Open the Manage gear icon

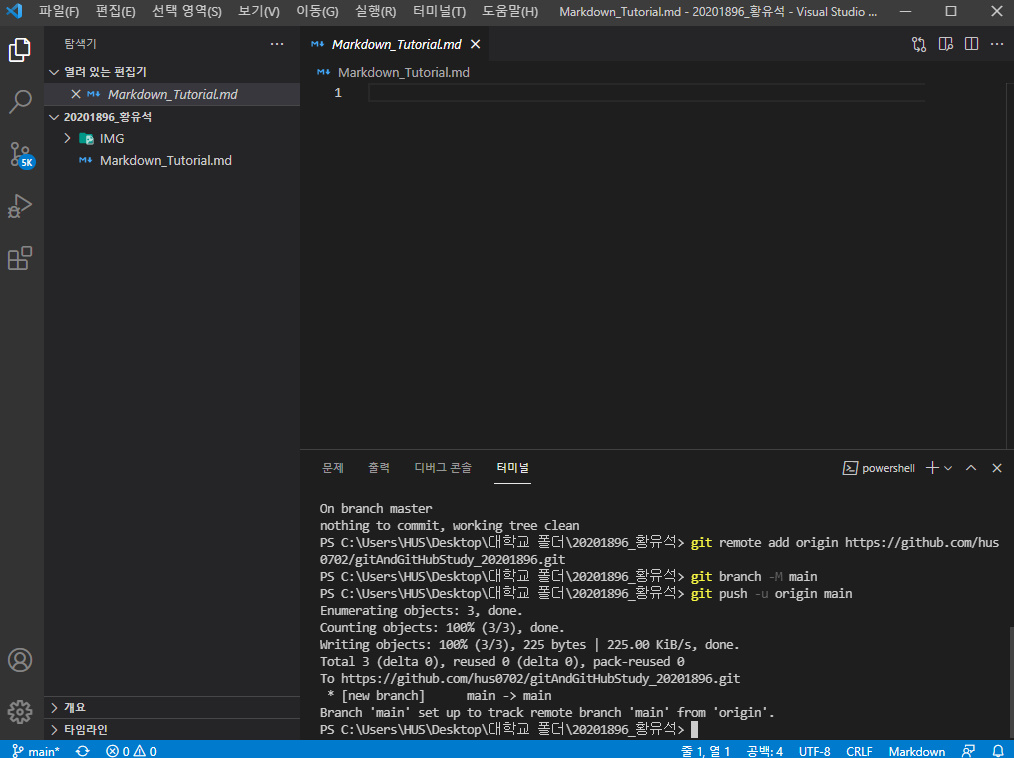(x=20, y=711)
